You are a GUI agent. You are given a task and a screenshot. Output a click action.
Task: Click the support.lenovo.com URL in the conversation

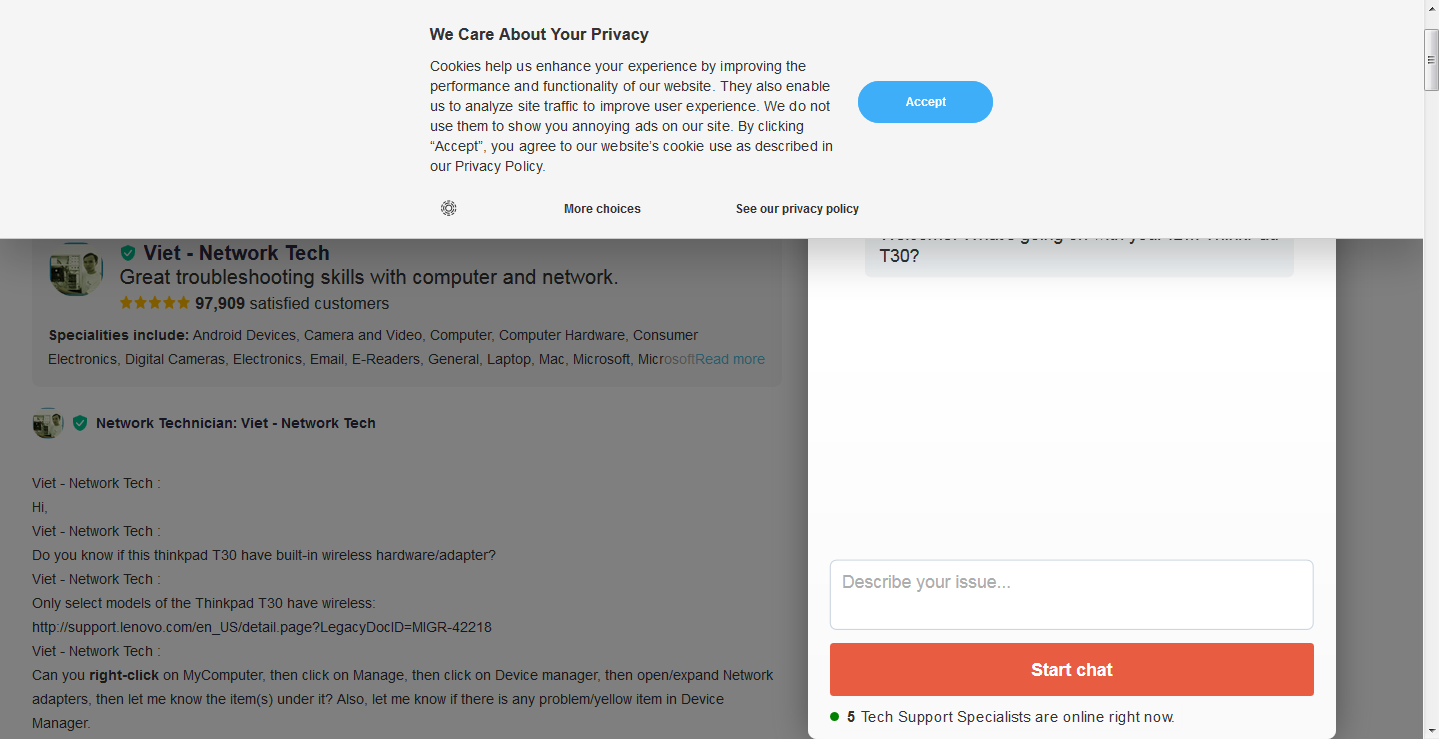[262, 627]
